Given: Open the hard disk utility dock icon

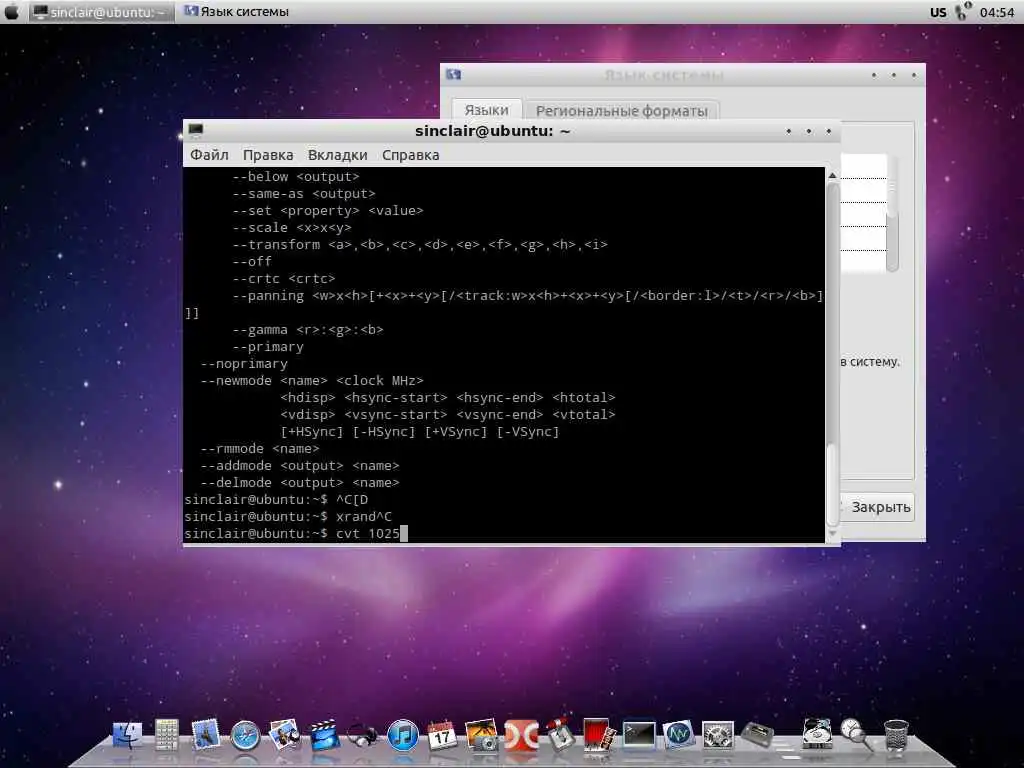Looking at the screenshot, I should 816,735.
